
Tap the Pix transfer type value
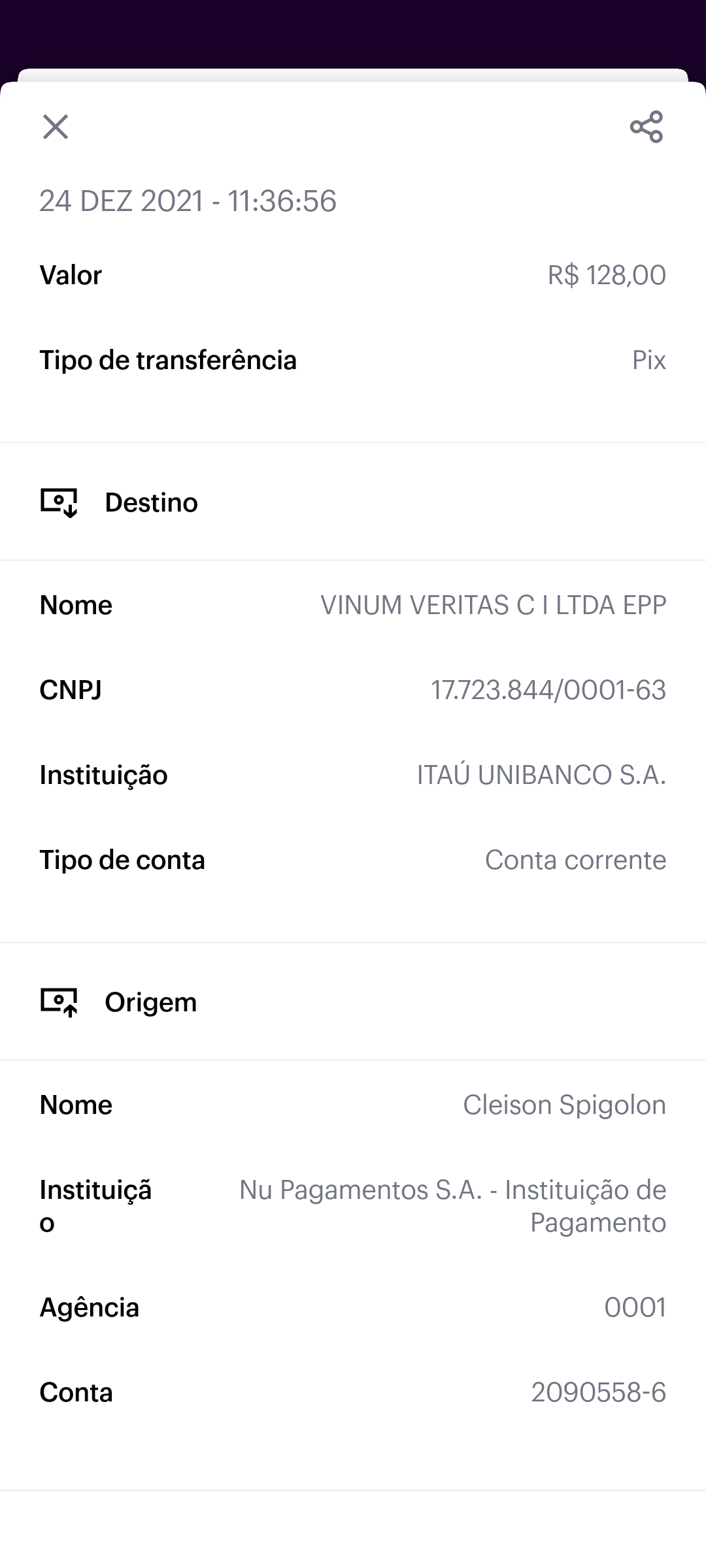648,360
